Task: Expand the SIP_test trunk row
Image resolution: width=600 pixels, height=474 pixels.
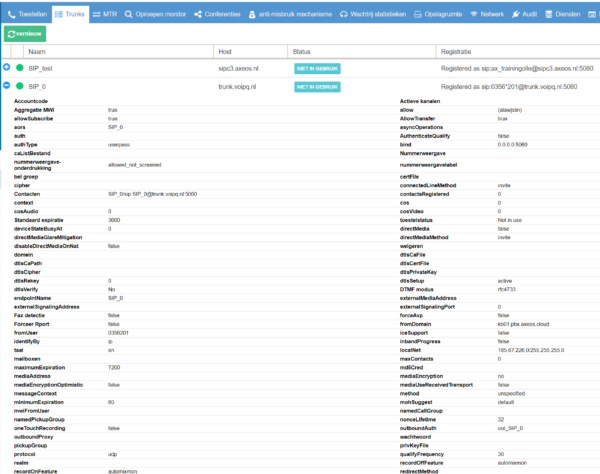Action: pyautogui.click(x=7, y=67)
